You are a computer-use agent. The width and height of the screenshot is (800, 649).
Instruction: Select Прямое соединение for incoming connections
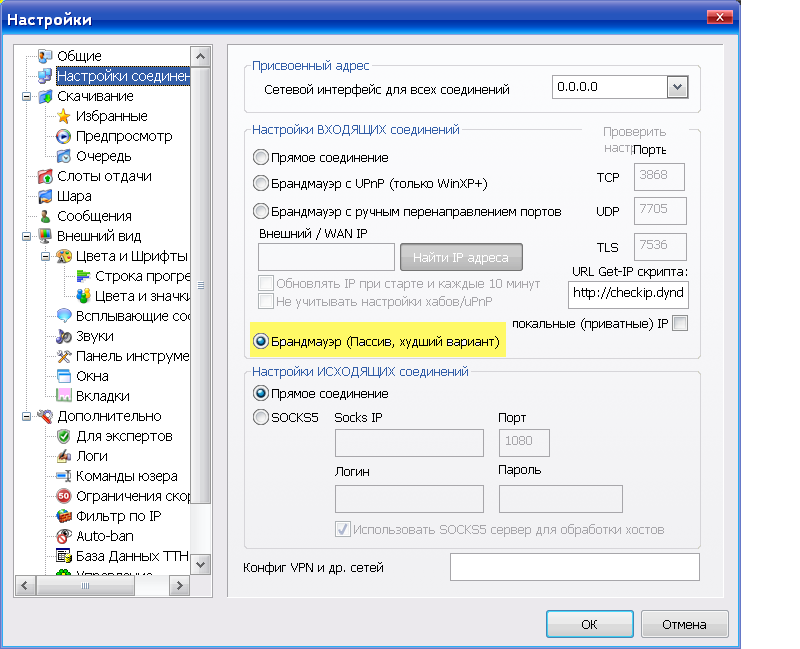click(261, 157)
